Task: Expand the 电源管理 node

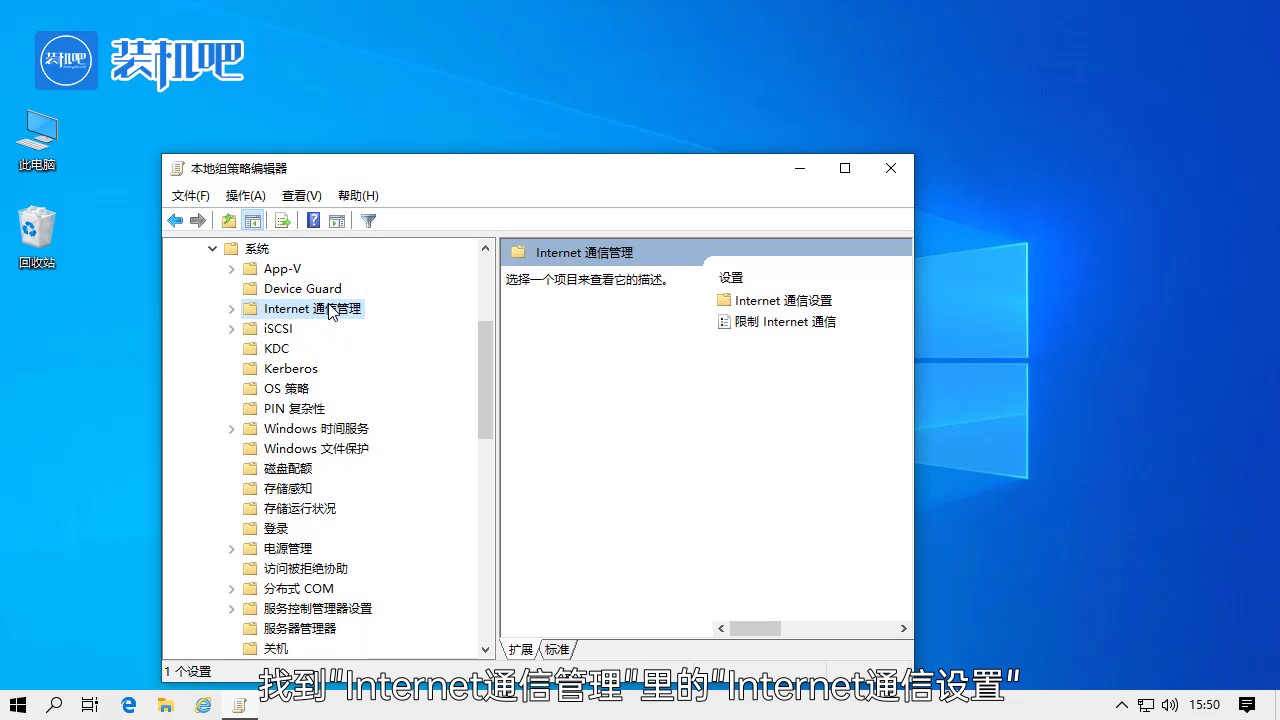Action: tap(232, 548)
